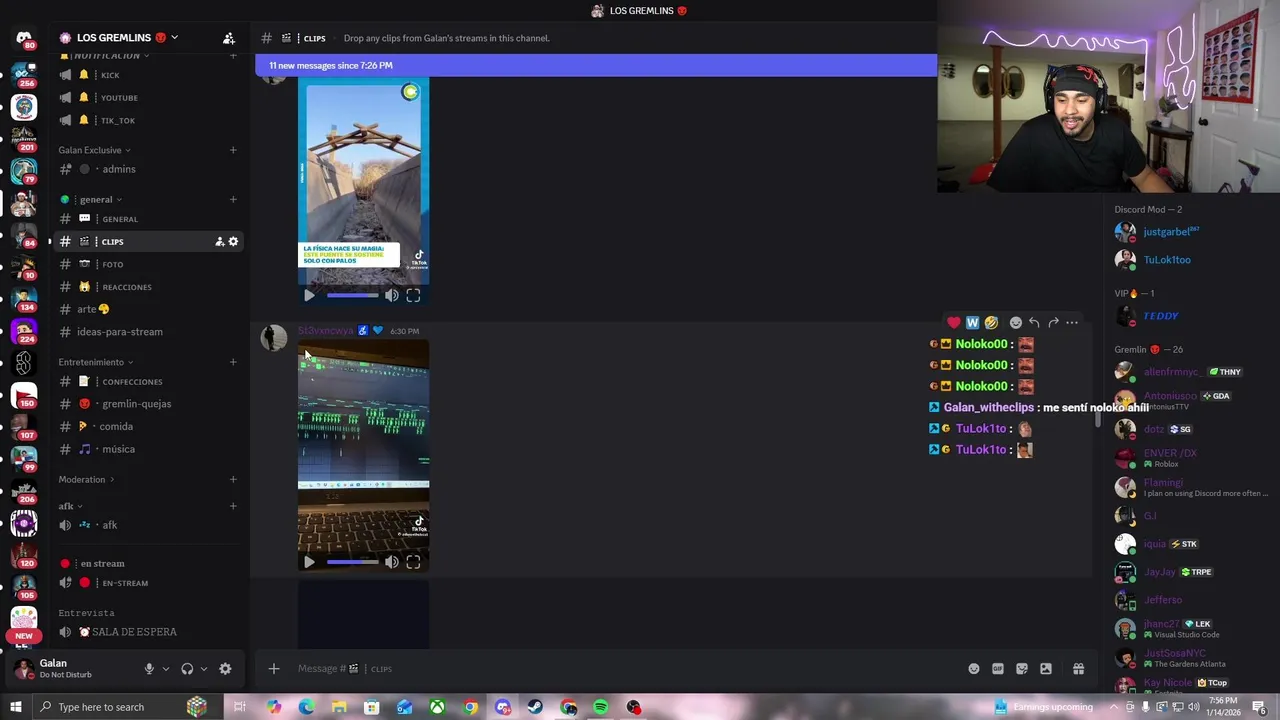Open justgarbel's member profile

click(1190, 232)
